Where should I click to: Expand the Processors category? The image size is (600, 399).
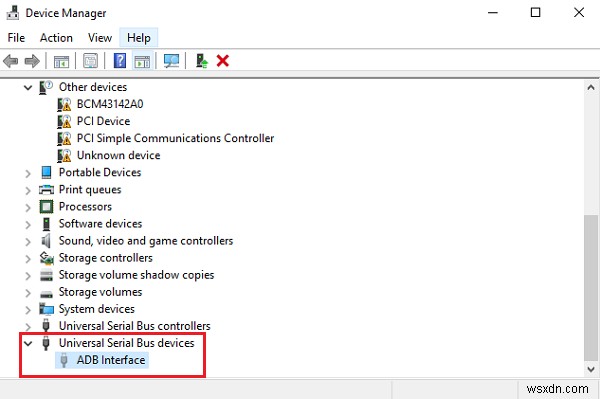point(28,208)
